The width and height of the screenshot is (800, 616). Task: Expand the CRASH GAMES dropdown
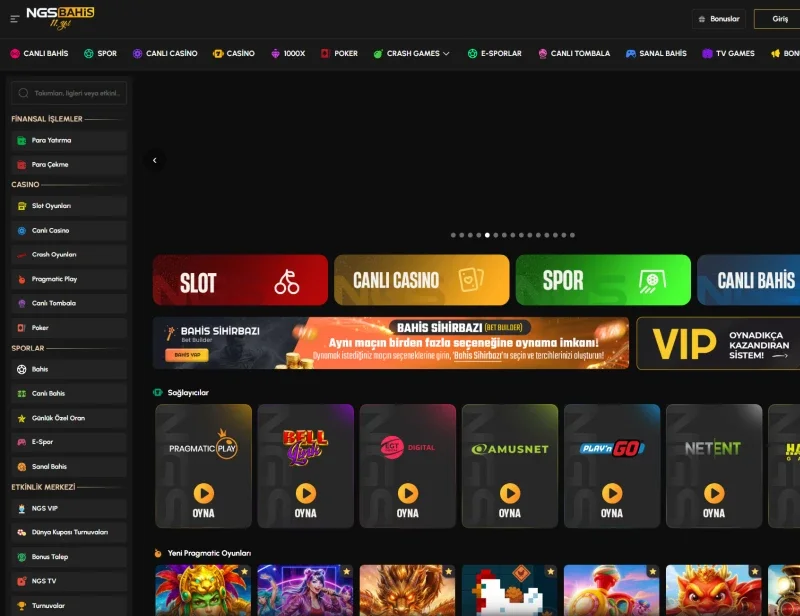click(x=411, y=53)
